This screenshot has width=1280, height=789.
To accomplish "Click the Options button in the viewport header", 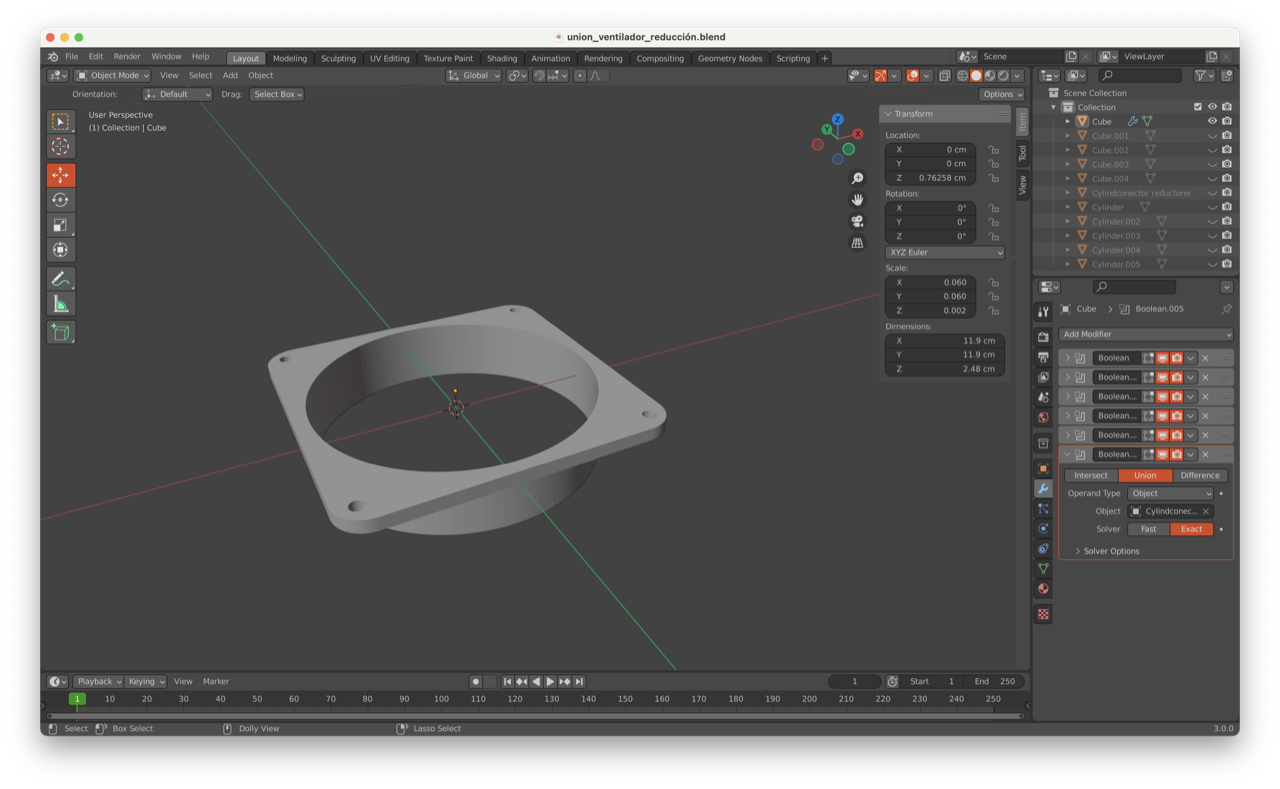I will (x=1001, y=94).
